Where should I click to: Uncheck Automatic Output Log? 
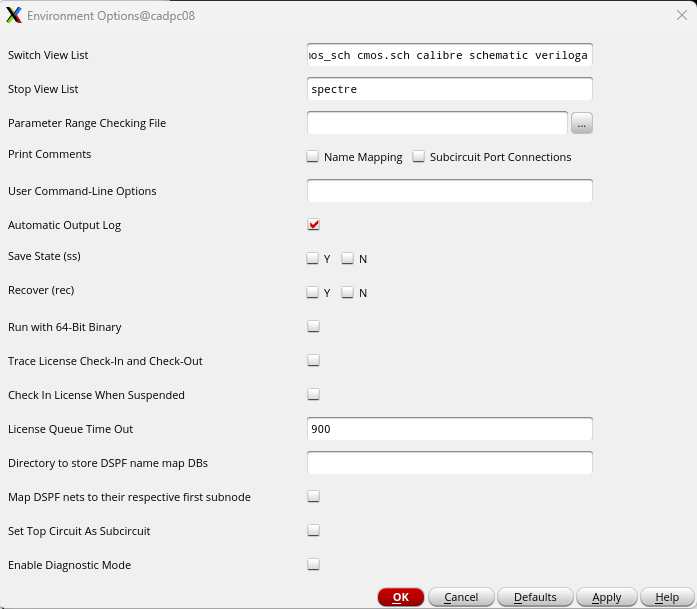tap(313, 224)
